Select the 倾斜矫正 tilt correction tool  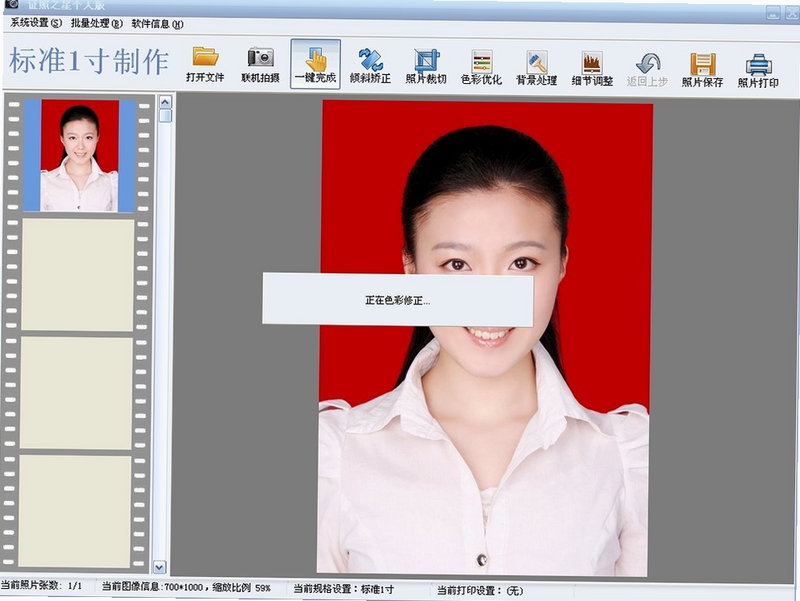point(370,66)
